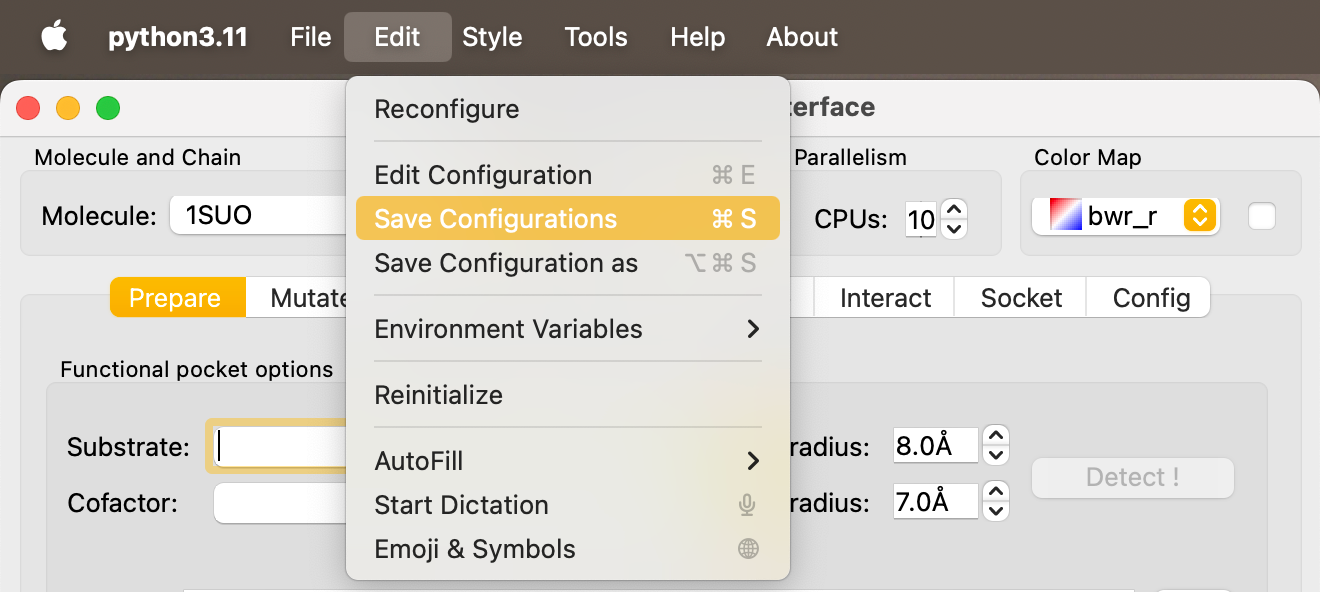
Task: Click the Detect ! button
Action: [x=1132, y=478]
